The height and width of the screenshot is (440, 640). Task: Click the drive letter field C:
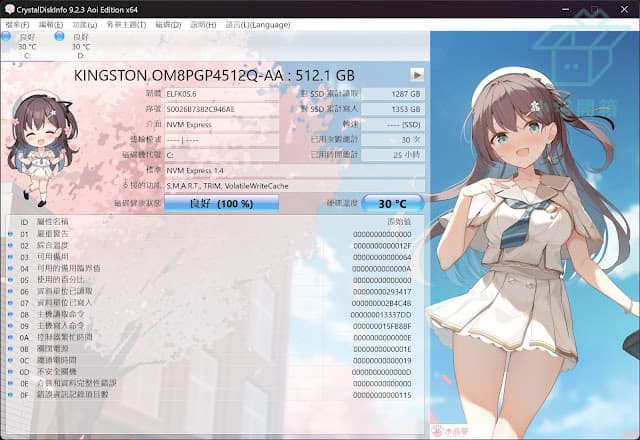click(x=222, y=155)
